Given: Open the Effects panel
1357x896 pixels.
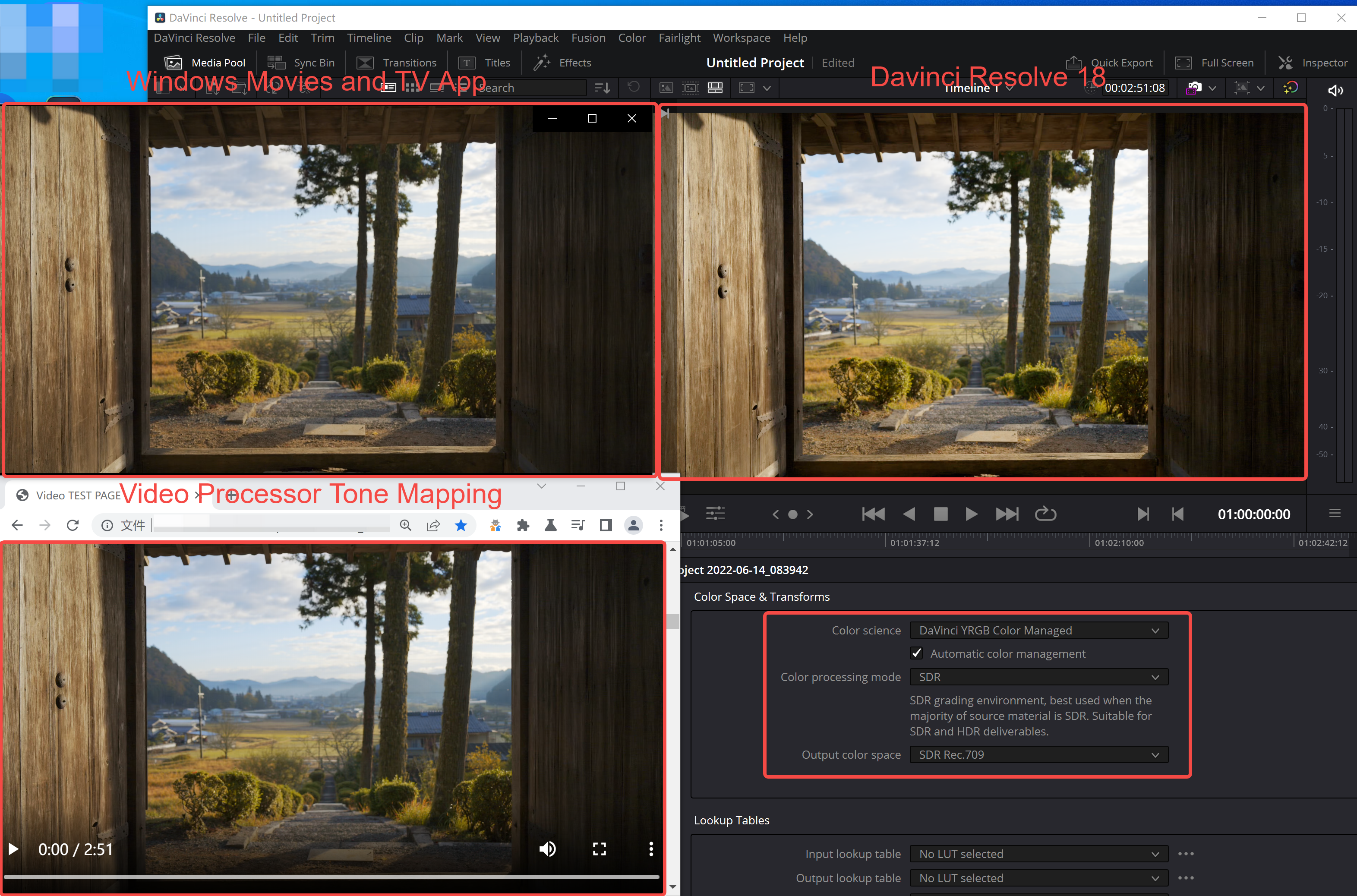Looking at the screenshot, I should 562,62.
